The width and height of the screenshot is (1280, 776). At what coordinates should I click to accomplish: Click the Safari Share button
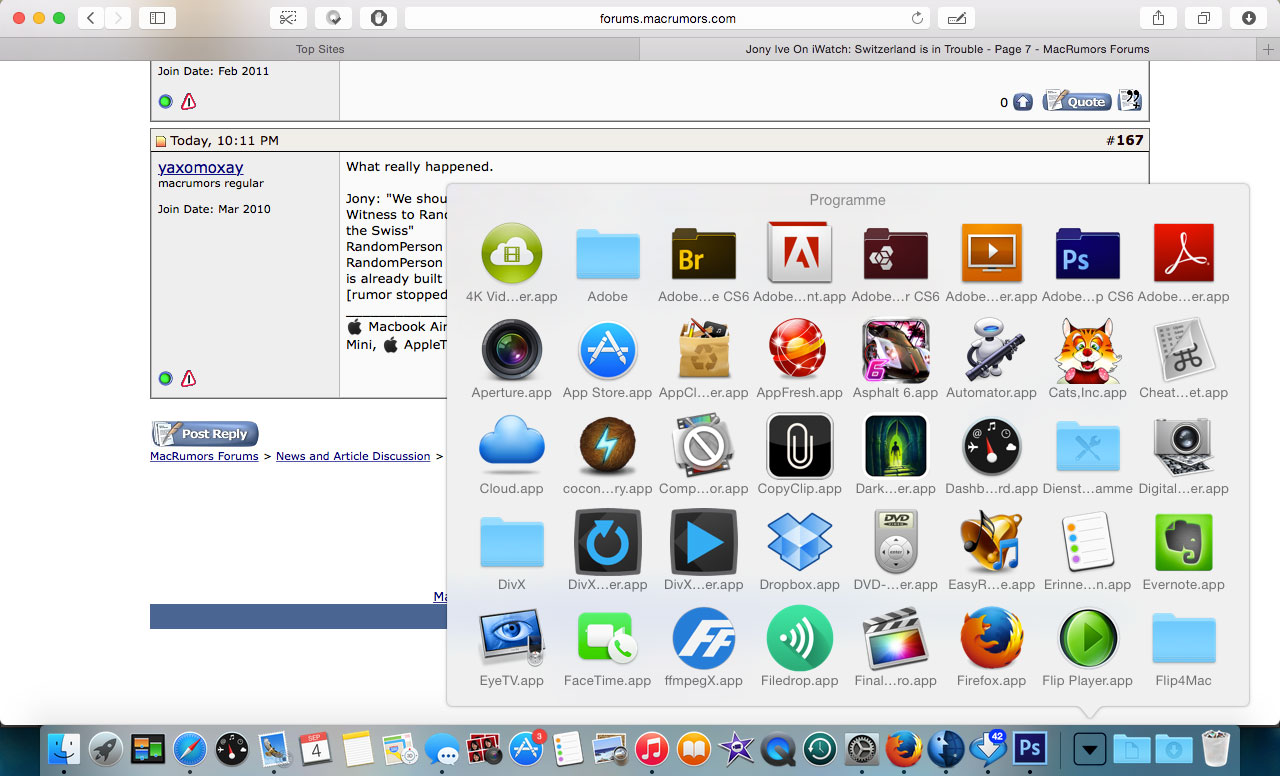point(1158,18)
